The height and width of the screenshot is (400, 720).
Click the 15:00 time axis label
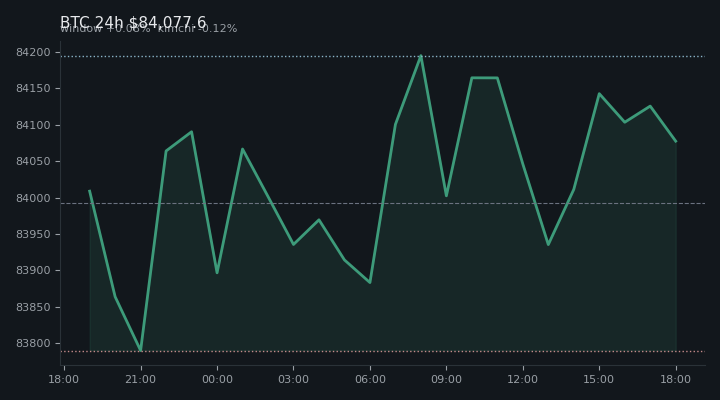[599, 379]
